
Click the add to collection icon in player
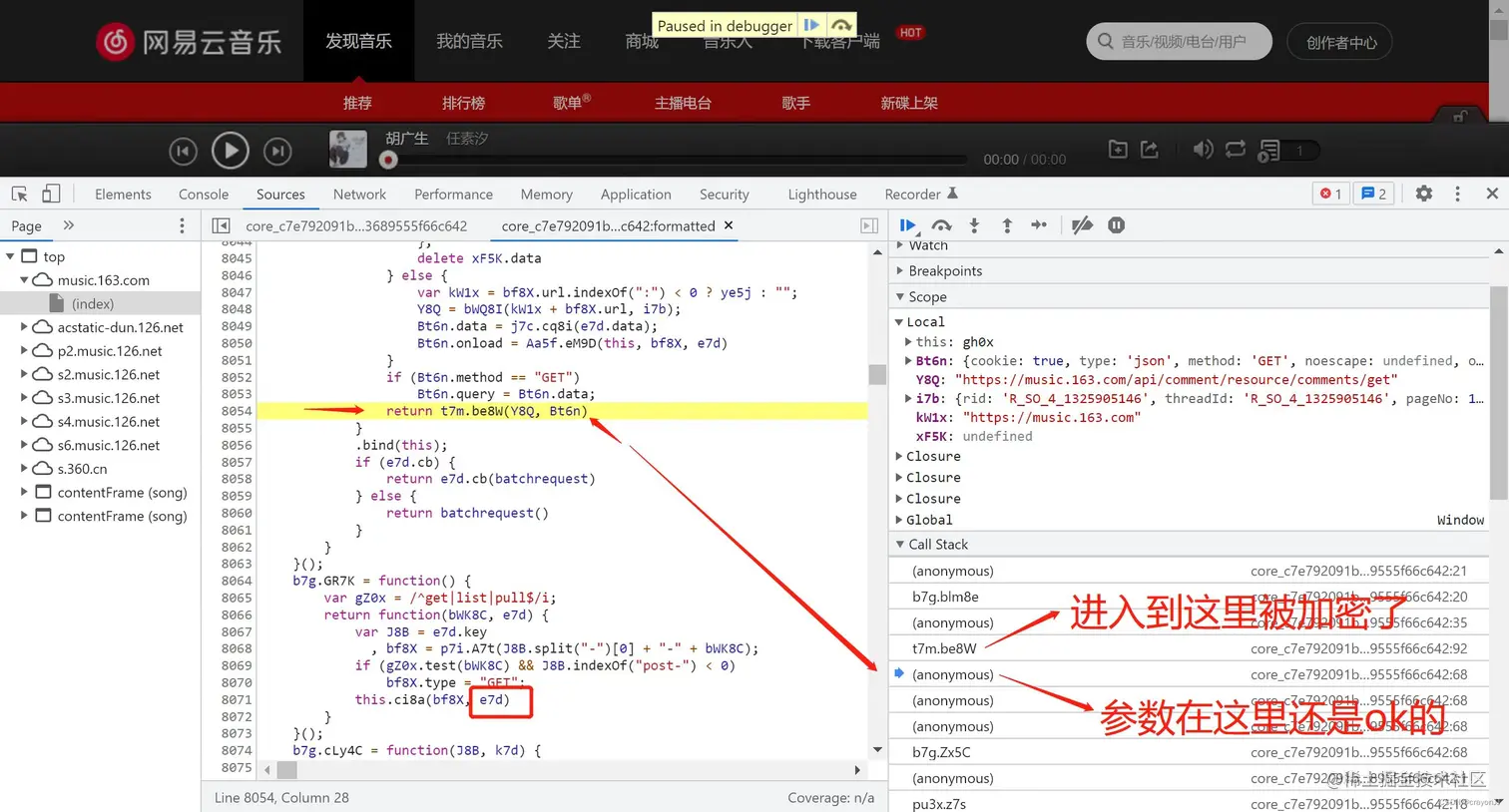[1118, 150]
